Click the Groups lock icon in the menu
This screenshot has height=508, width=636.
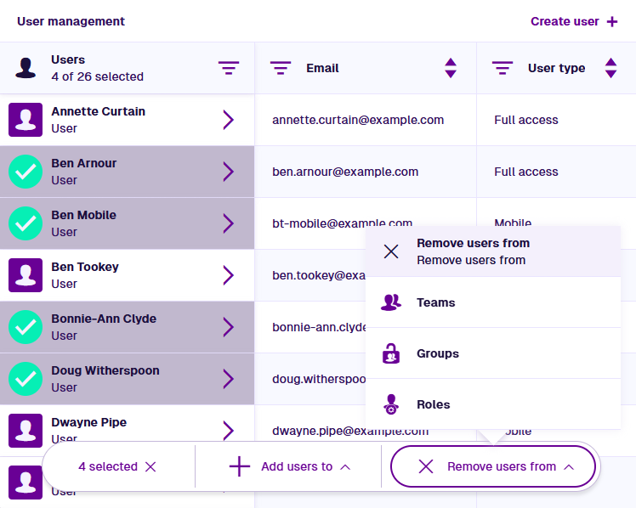click(391, 354)
